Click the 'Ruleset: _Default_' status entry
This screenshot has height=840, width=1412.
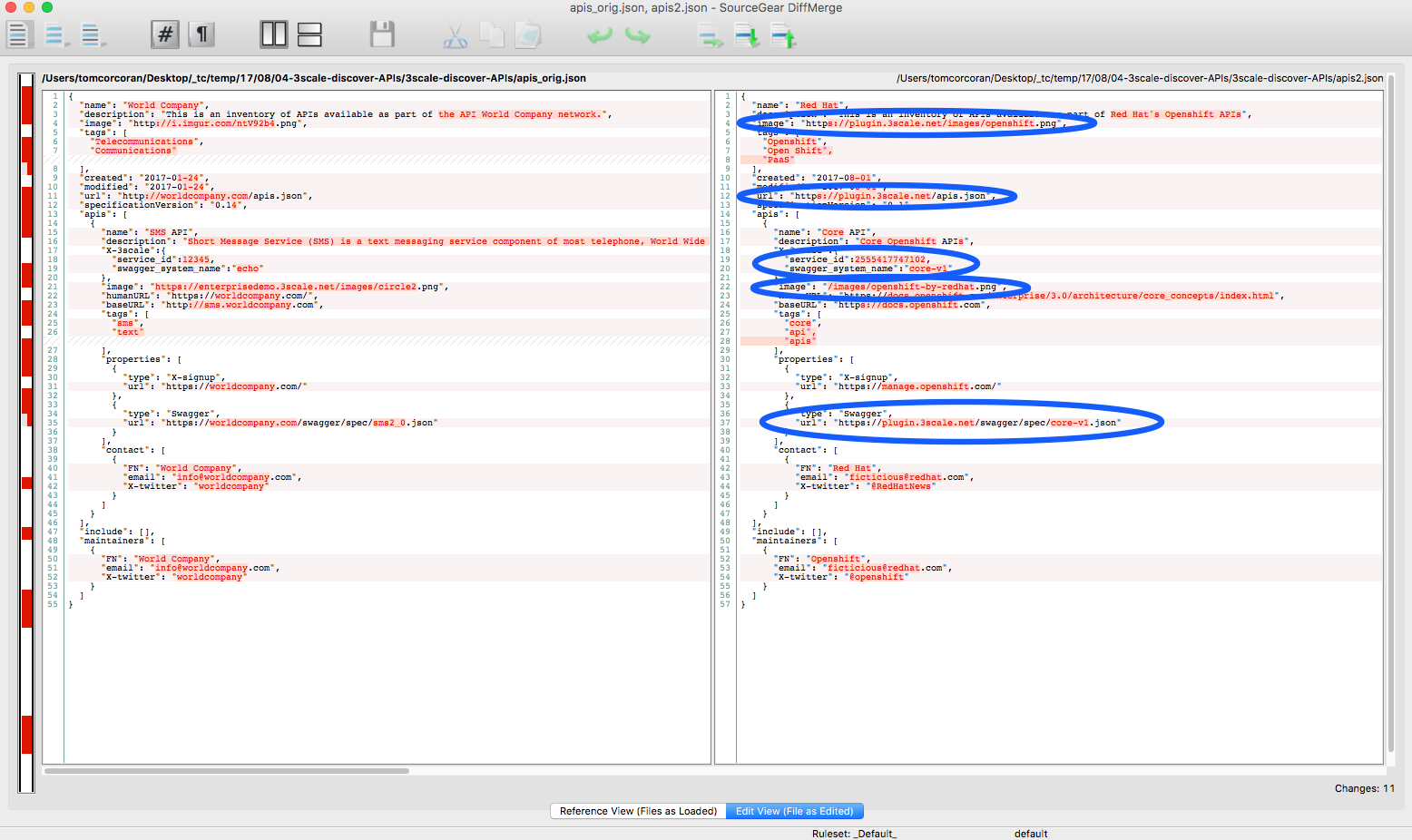tap(854, 834)
